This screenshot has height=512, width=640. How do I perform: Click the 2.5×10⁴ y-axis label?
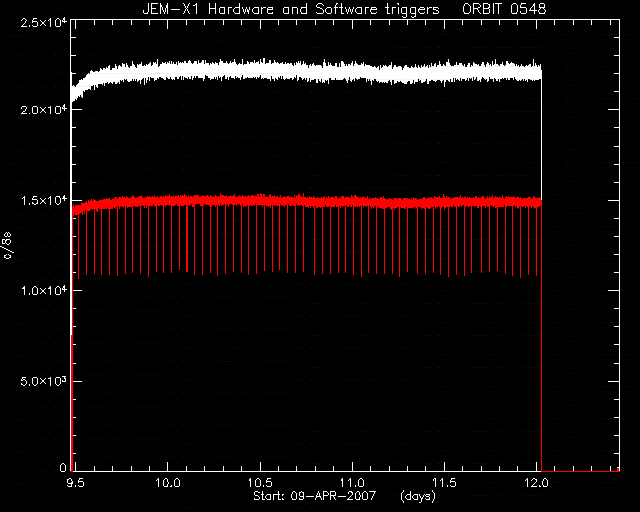pyautogui.click(x=44, y=23)
